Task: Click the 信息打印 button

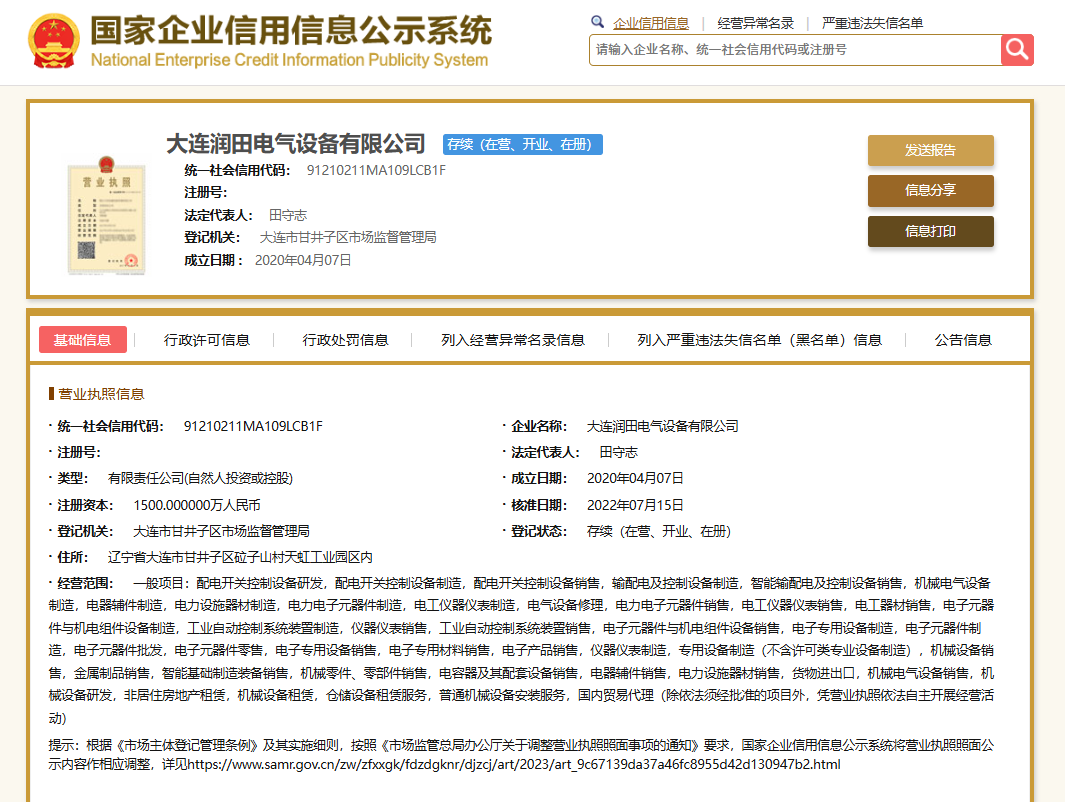Action: (x=931, y=232)
